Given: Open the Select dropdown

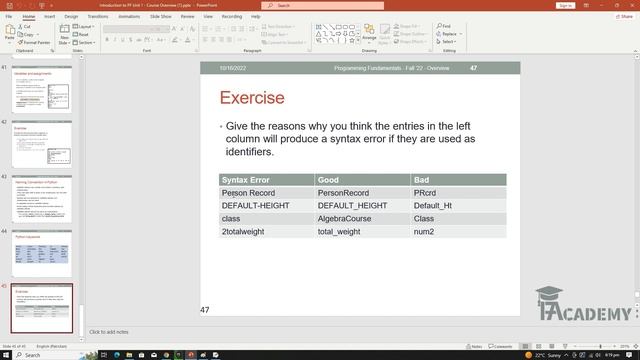Looking at the screenshot, I should click(x=446, y=42).
